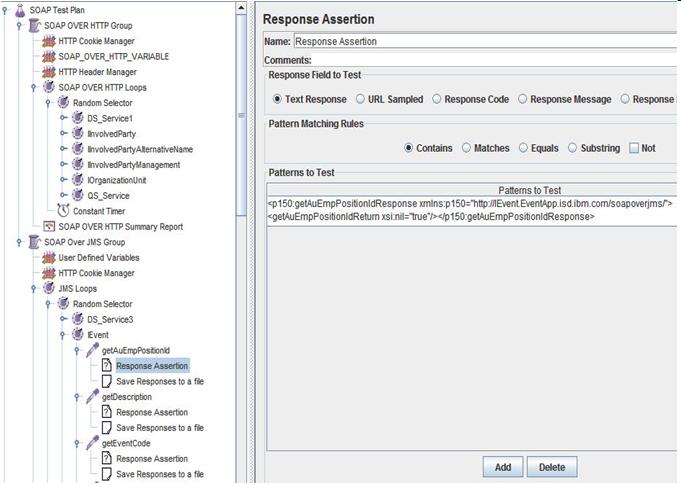
Task: Click the DS_Service3 controller icon
Action: tap(78, 319)
